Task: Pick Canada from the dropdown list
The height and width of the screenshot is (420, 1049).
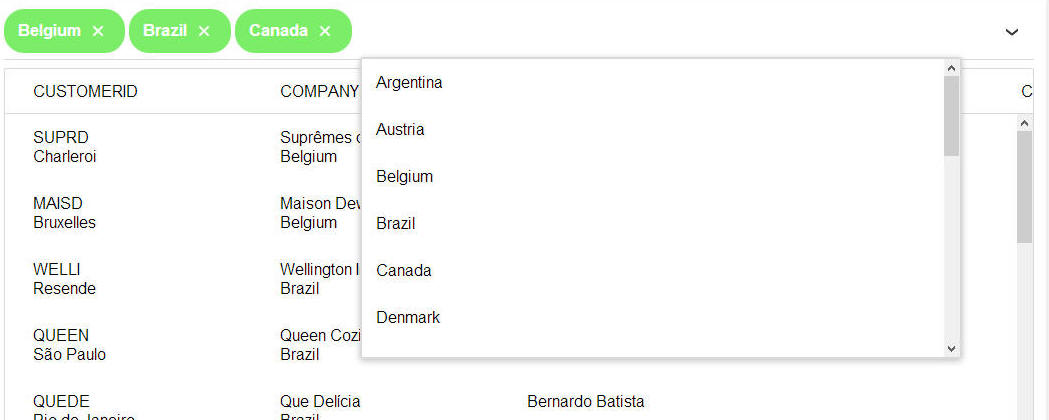Action: pos(653,270)
